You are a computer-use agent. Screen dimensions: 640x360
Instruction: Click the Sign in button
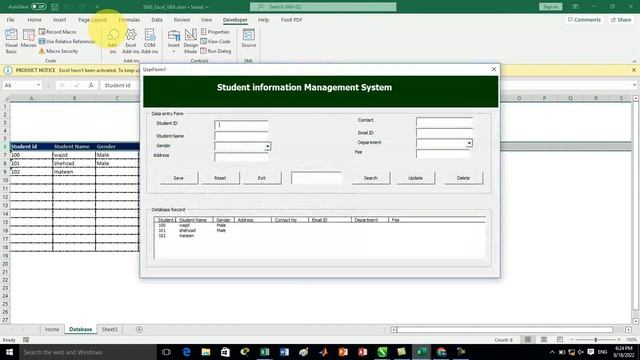coord(551,7)
